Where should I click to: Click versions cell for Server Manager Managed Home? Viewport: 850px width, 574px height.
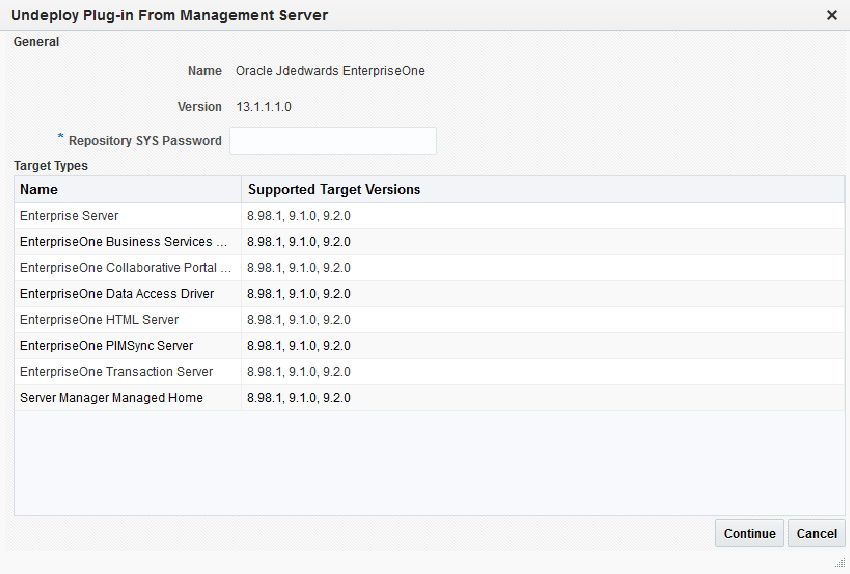(299, 398)
